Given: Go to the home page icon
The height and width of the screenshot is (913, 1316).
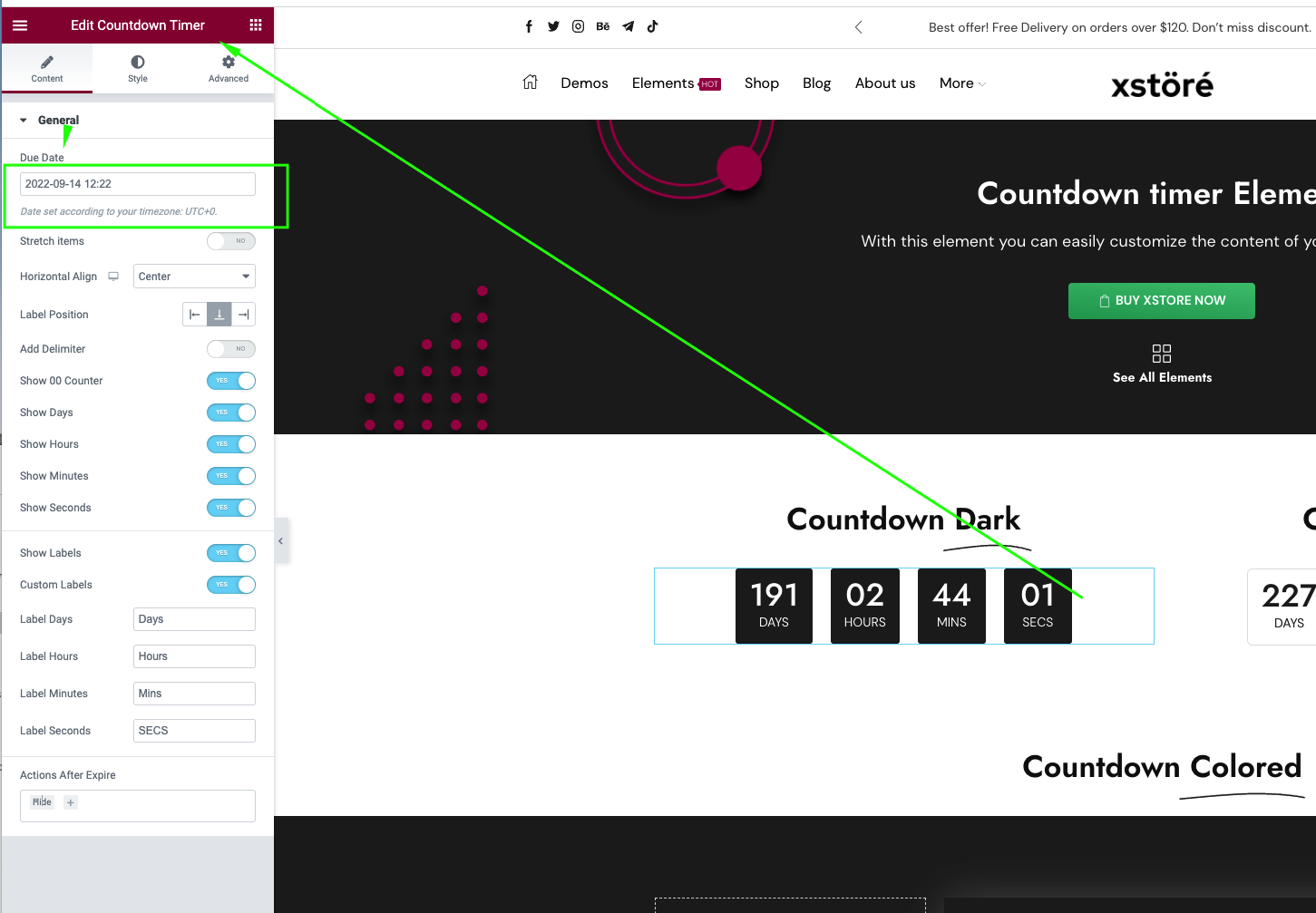Looking at the screenshot, I should [531, 83].
